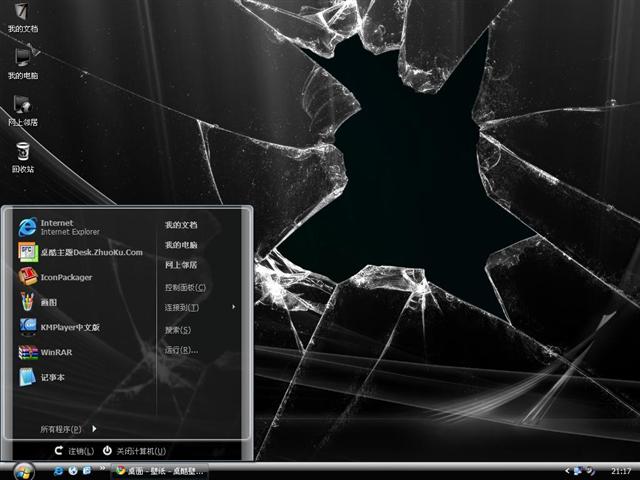640x480 pixels.
Task: Show hidden tray icons with the chevron
Action: point(567,471)
